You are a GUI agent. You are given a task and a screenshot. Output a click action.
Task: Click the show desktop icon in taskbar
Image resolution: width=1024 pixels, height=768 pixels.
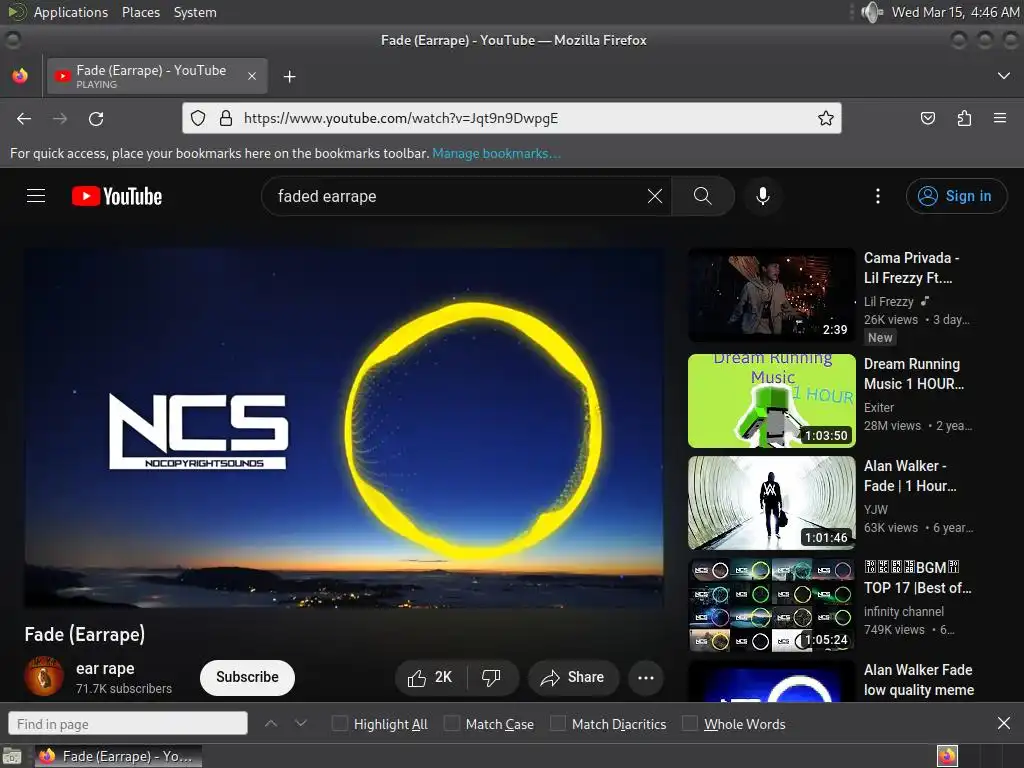pos(12,756)
